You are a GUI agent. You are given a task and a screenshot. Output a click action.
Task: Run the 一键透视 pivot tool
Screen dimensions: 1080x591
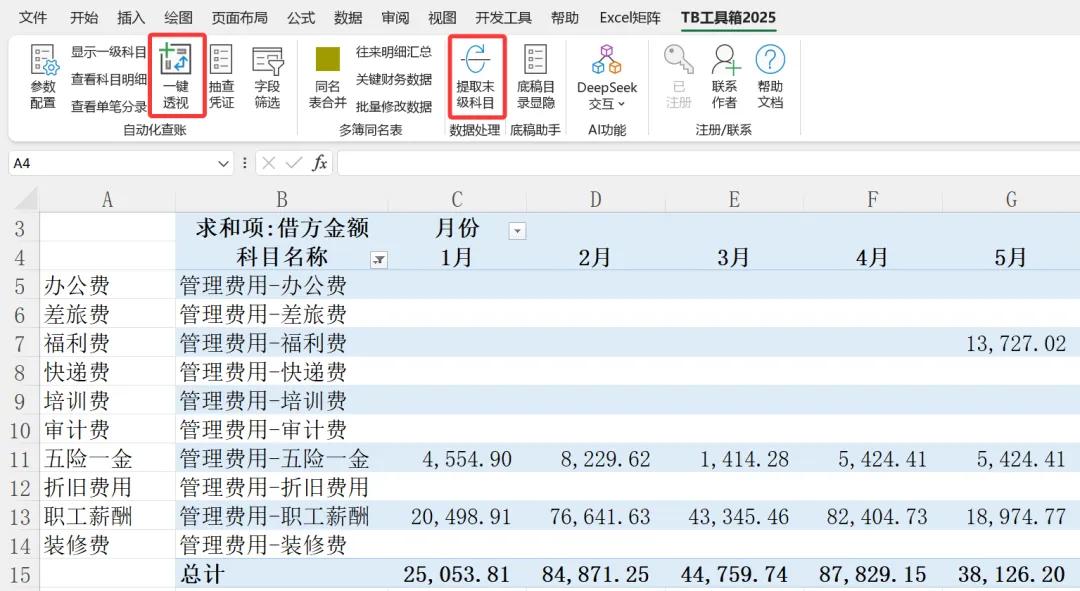(176, 76)
